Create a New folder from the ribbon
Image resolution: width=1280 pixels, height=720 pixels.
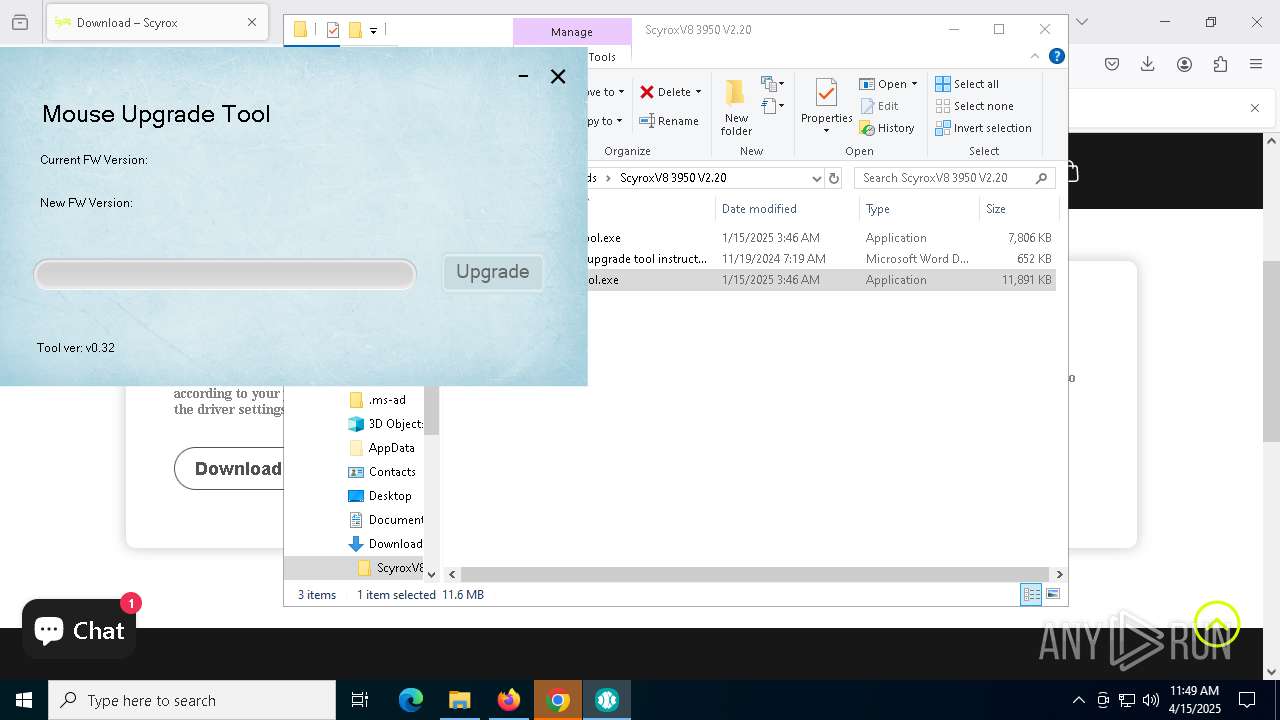click(x=736, y=107)
